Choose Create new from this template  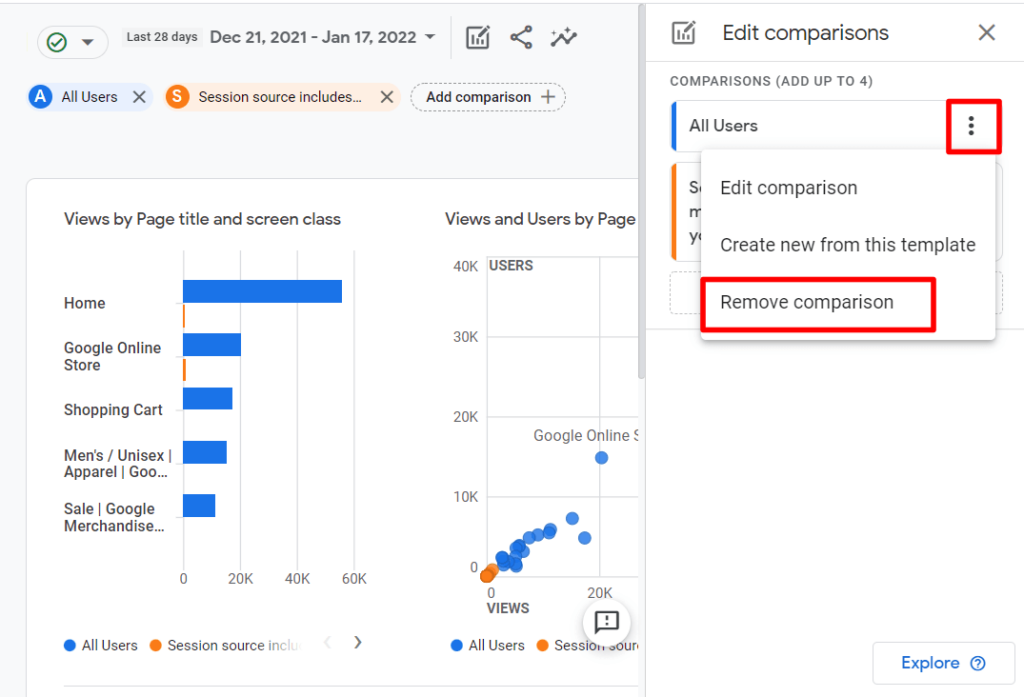point(847,244)
